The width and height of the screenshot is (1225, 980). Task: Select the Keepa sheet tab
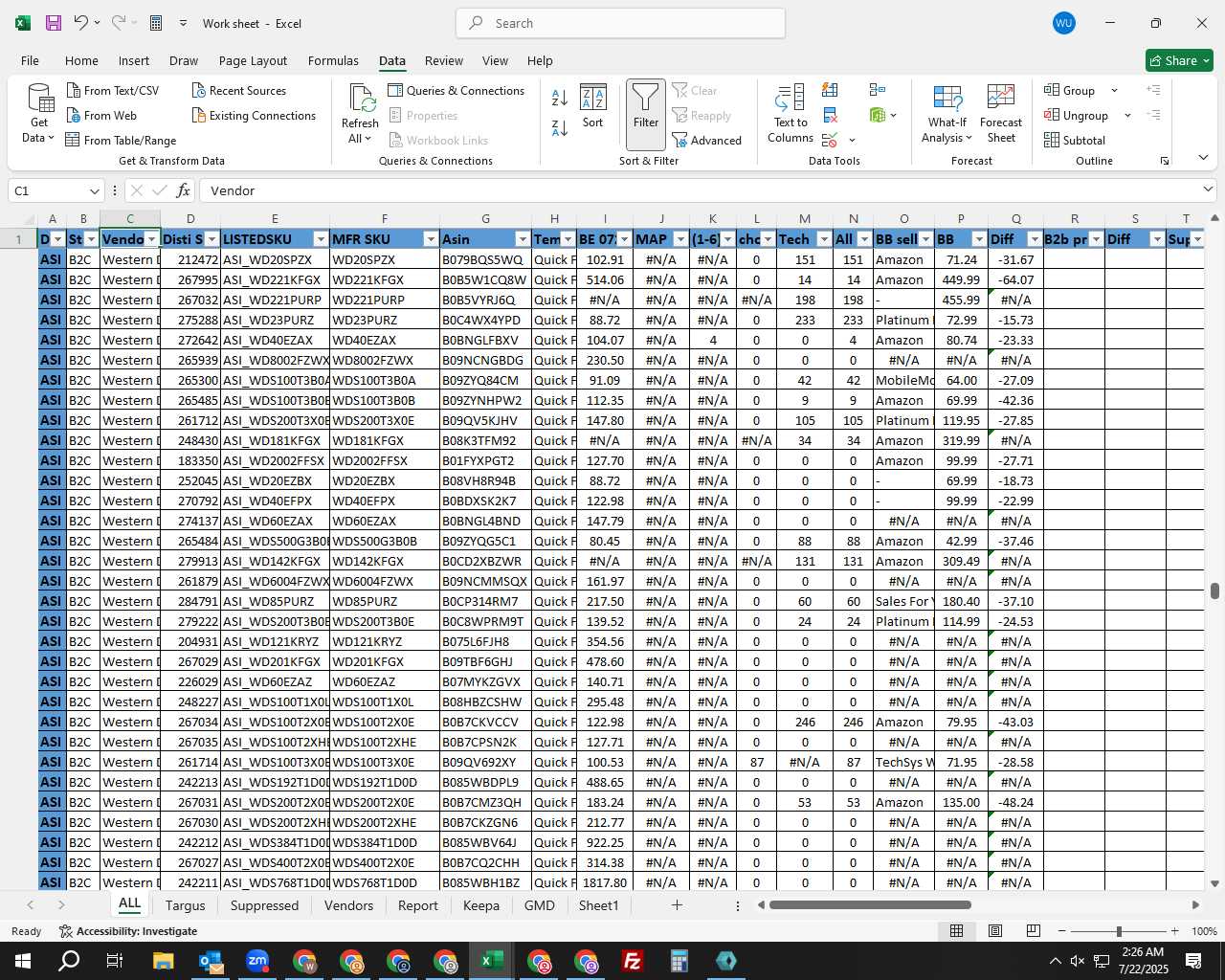(481, 905)
